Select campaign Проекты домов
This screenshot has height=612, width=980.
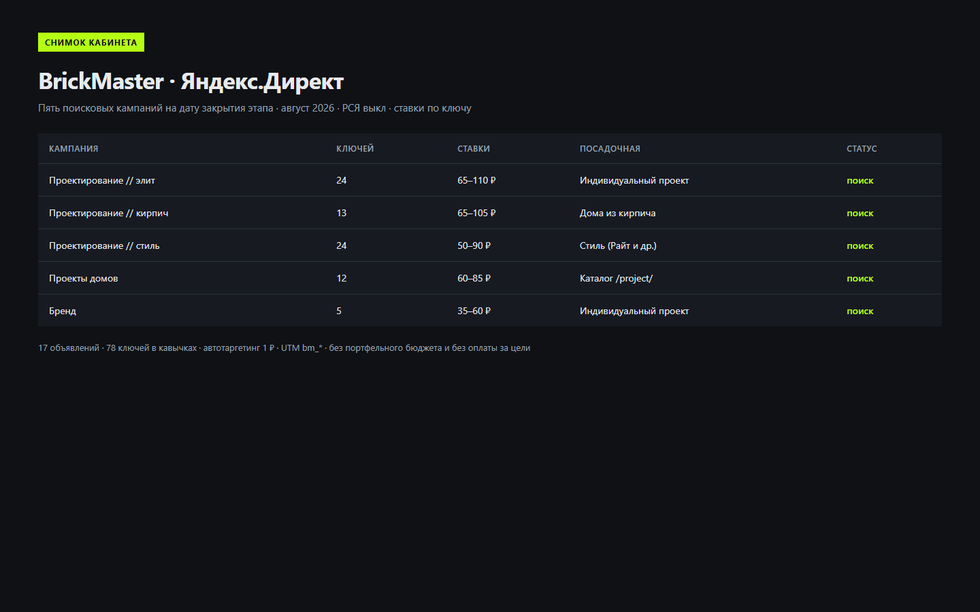(83, 278)
